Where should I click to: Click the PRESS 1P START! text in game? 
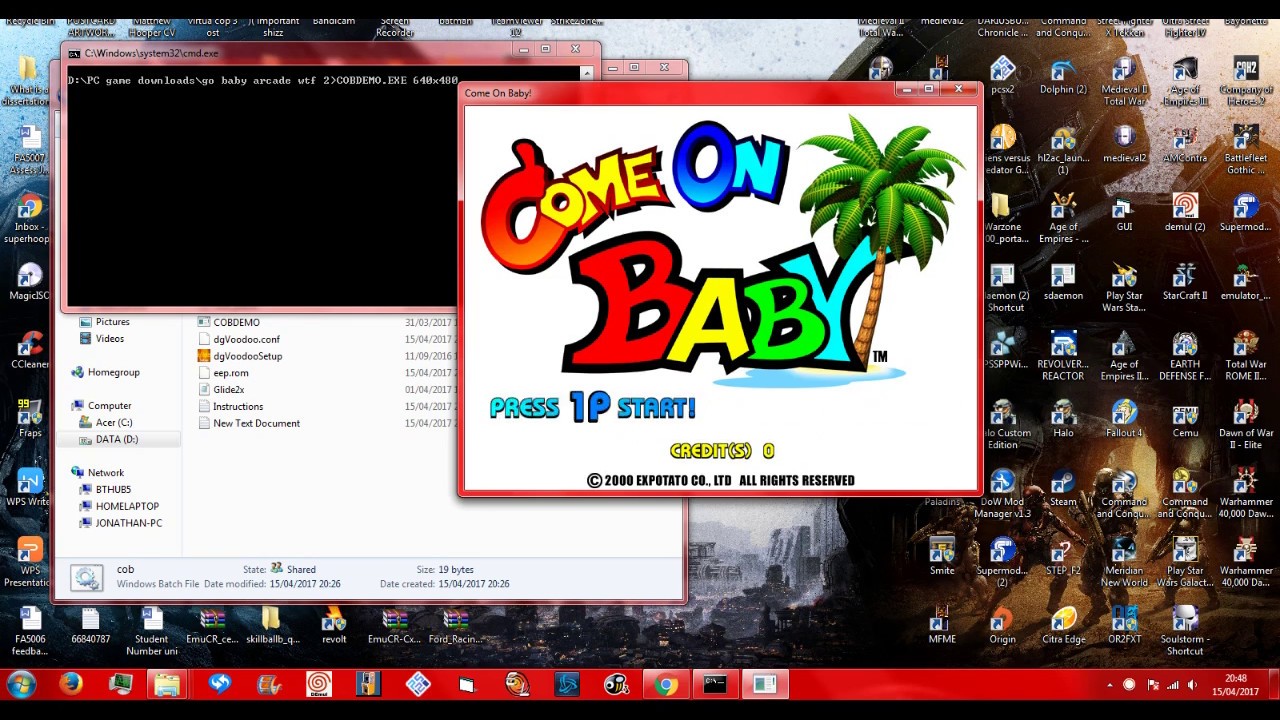592,407
